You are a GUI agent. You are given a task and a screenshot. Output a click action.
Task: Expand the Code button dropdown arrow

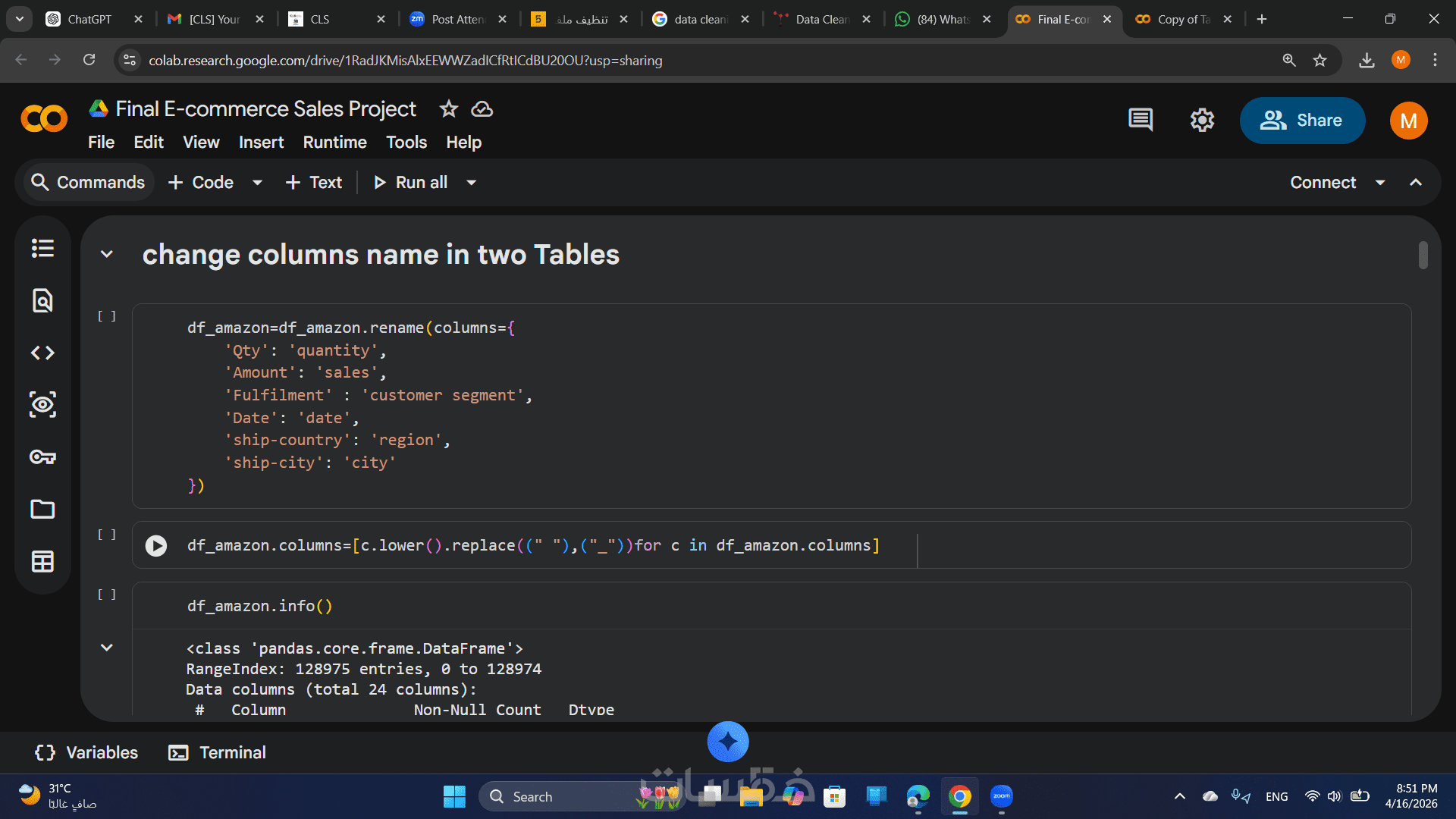[x=257, y=183]
